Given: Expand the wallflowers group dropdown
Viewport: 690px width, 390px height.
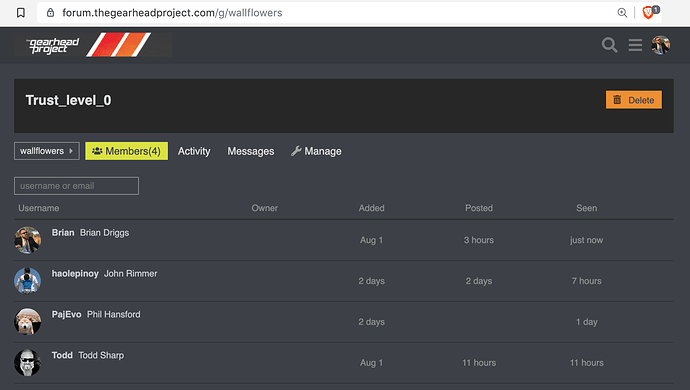Looking at the screenshot, I should click(x=47, y=151).
